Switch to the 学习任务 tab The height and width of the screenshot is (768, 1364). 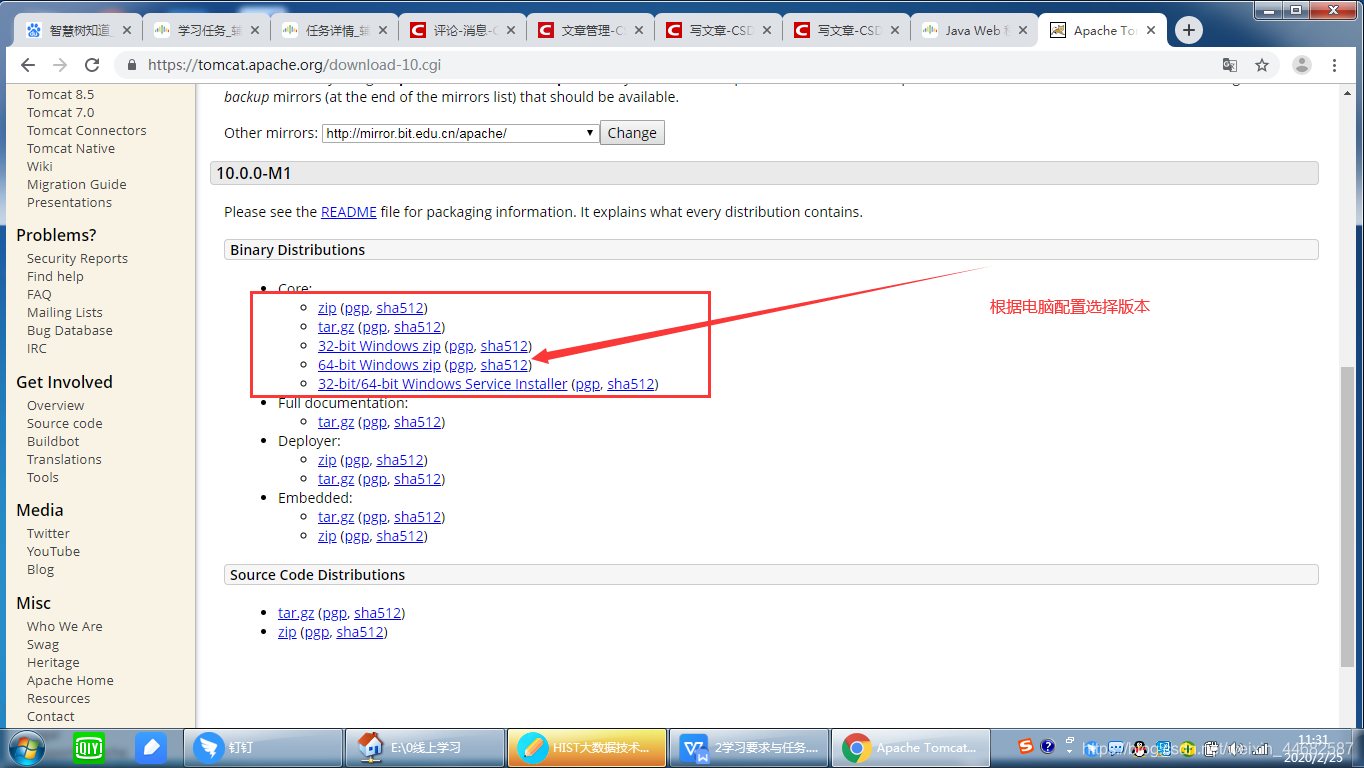(205, 30)
